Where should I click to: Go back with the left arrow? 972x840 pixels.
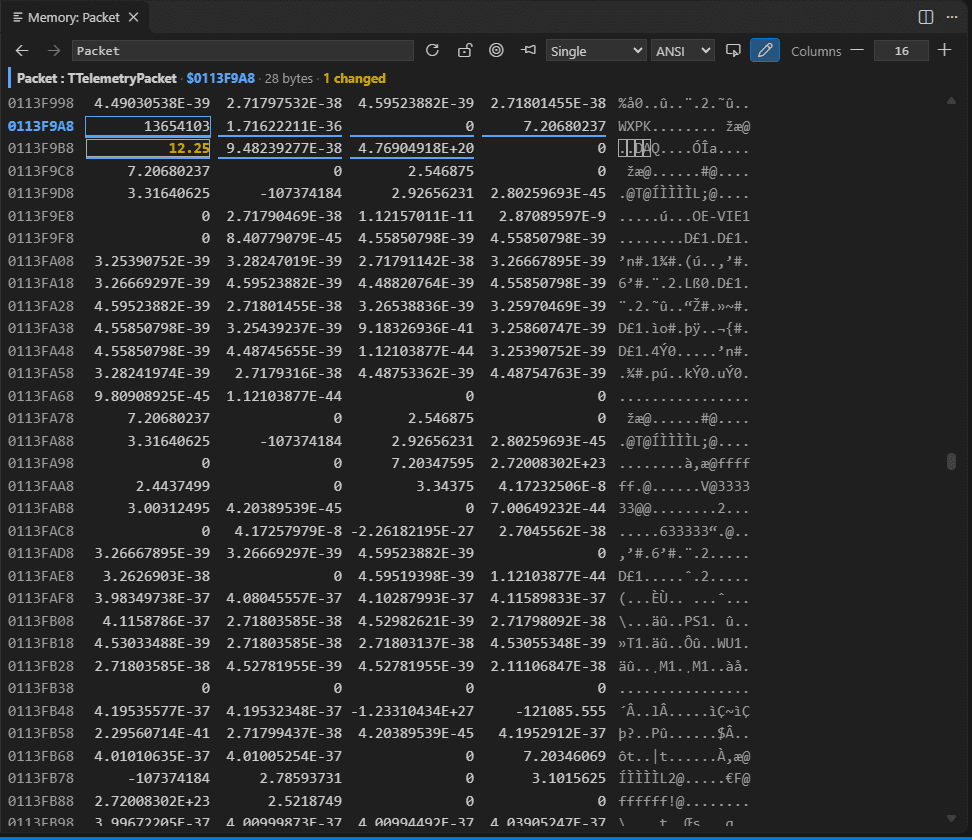[22, 51]
